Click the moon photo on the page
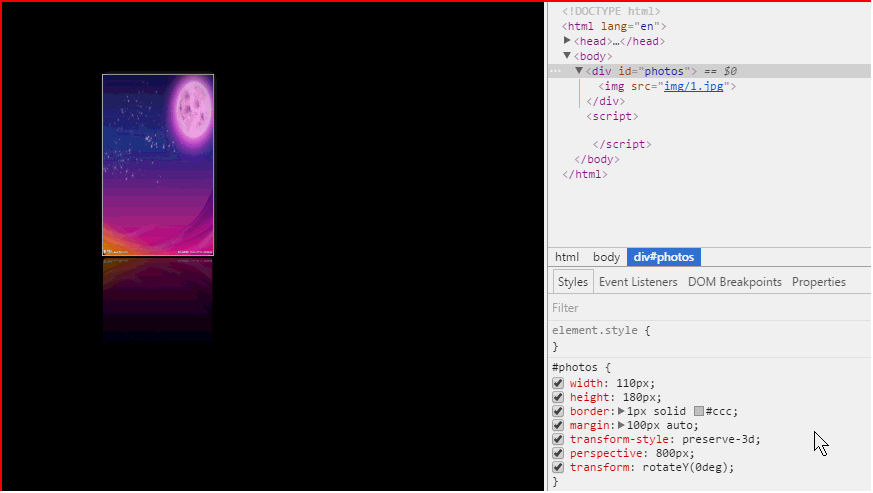Screen dimensions: 873x493 tap(158, 165)
